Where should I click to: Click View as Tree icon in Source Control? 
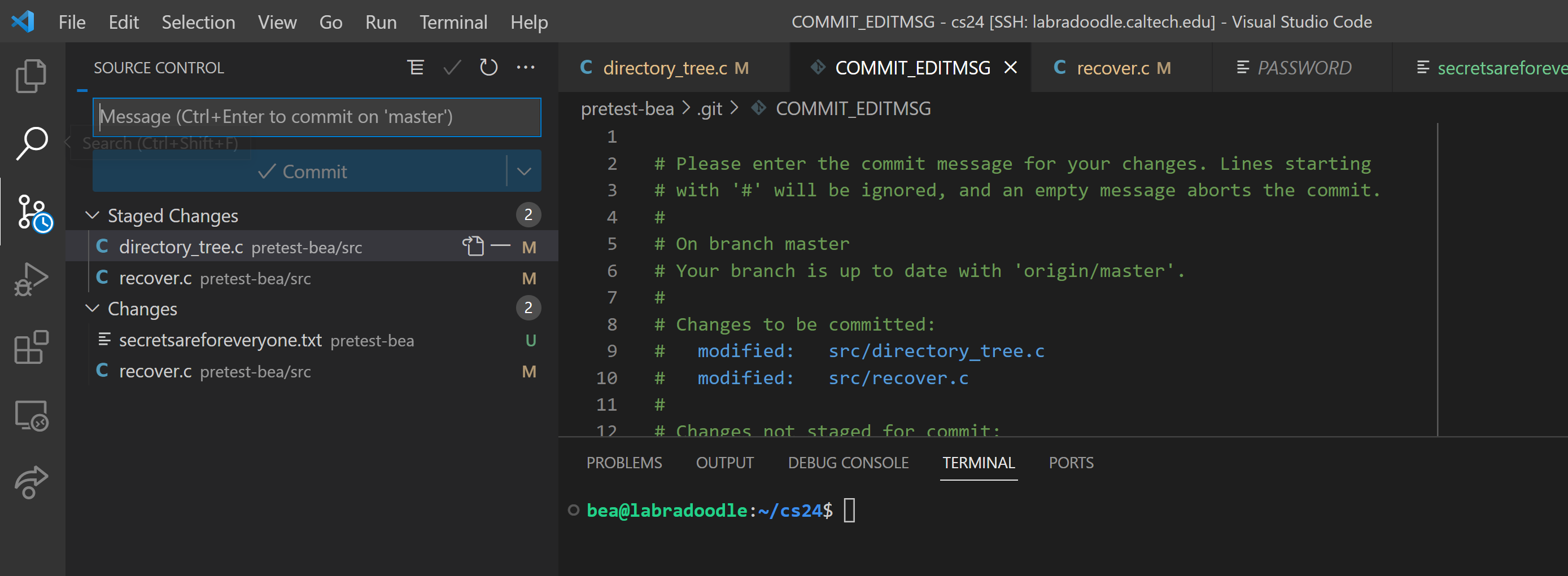tap(416, 68)
